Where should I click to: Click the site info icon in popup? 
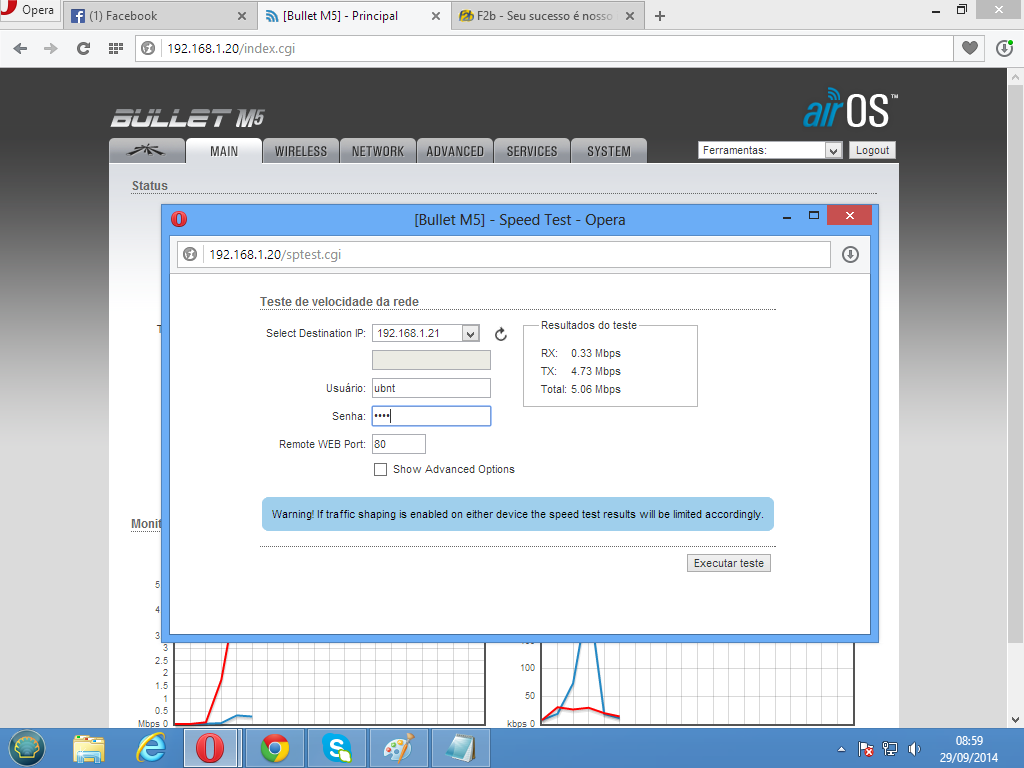pos(190,255)
